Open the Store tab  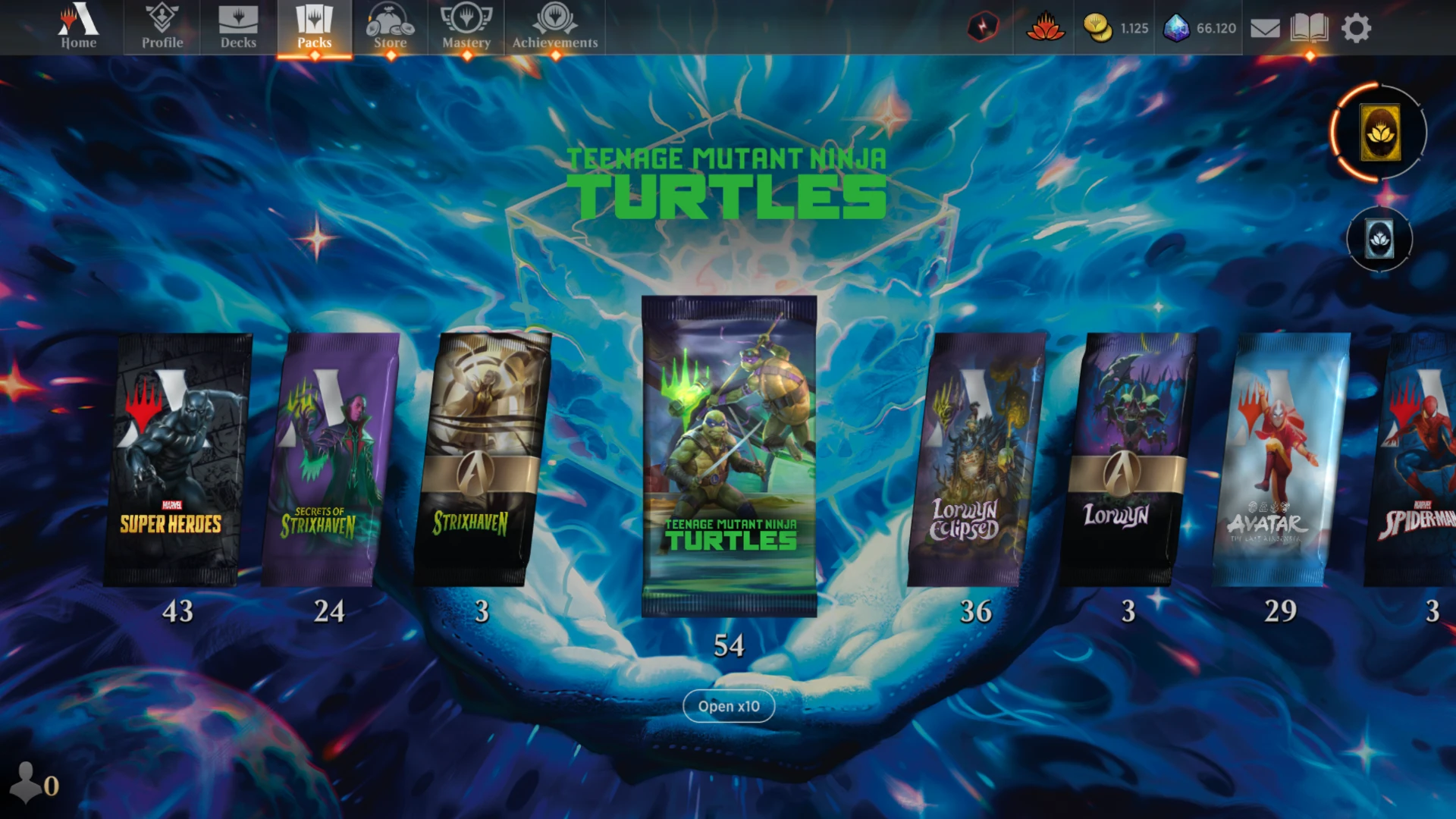tap(390, 27)
